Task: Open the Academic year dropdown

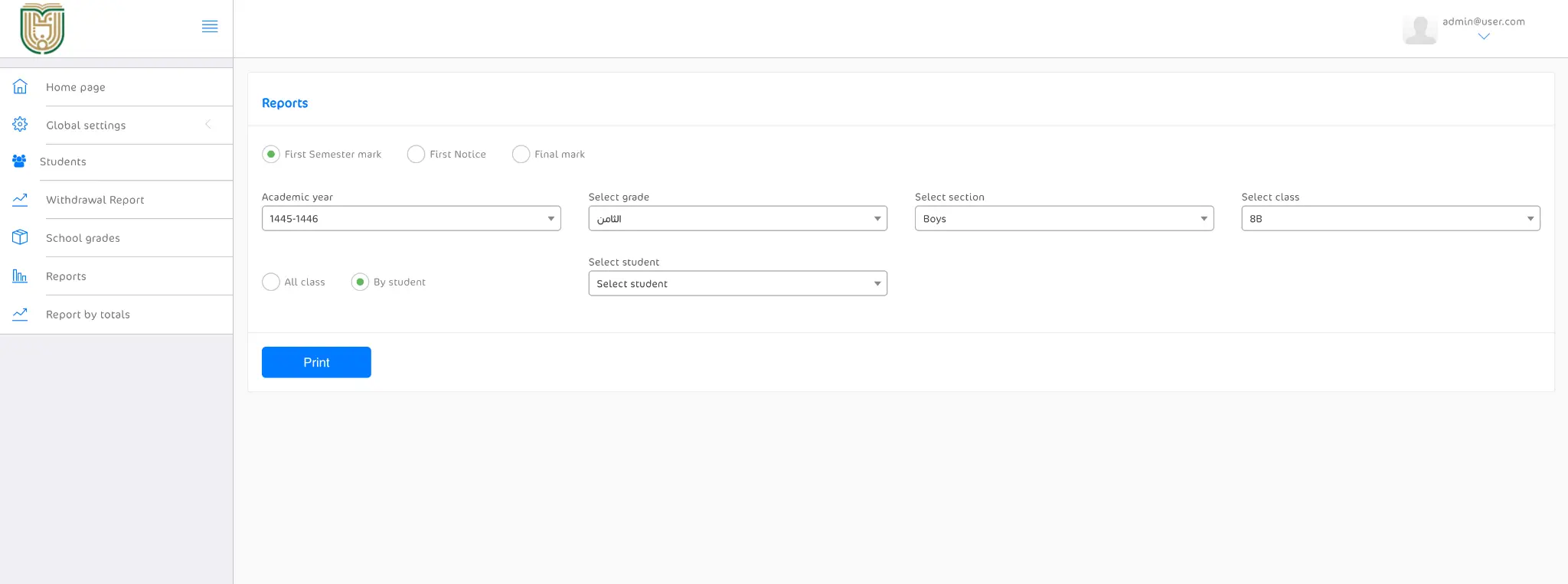Action: [x=411, y=219]
